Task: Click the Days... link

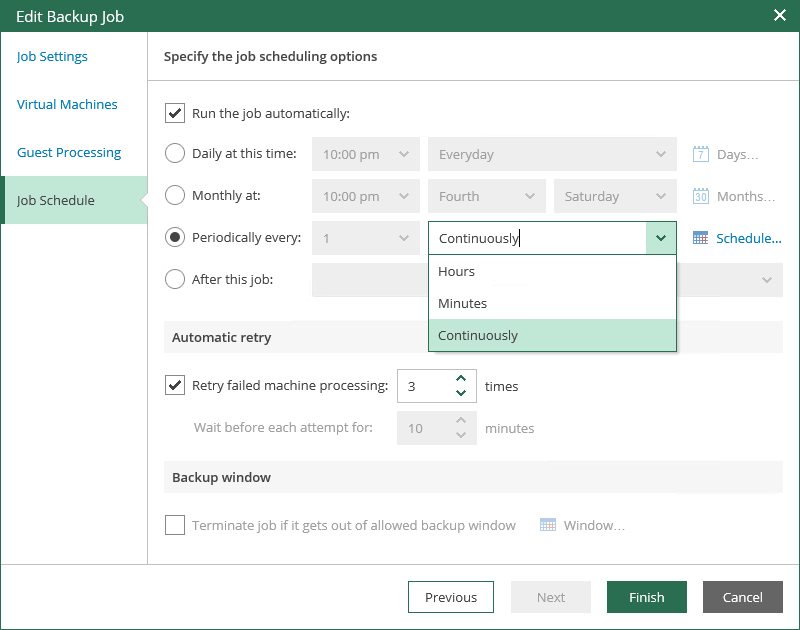Action: 738,155
